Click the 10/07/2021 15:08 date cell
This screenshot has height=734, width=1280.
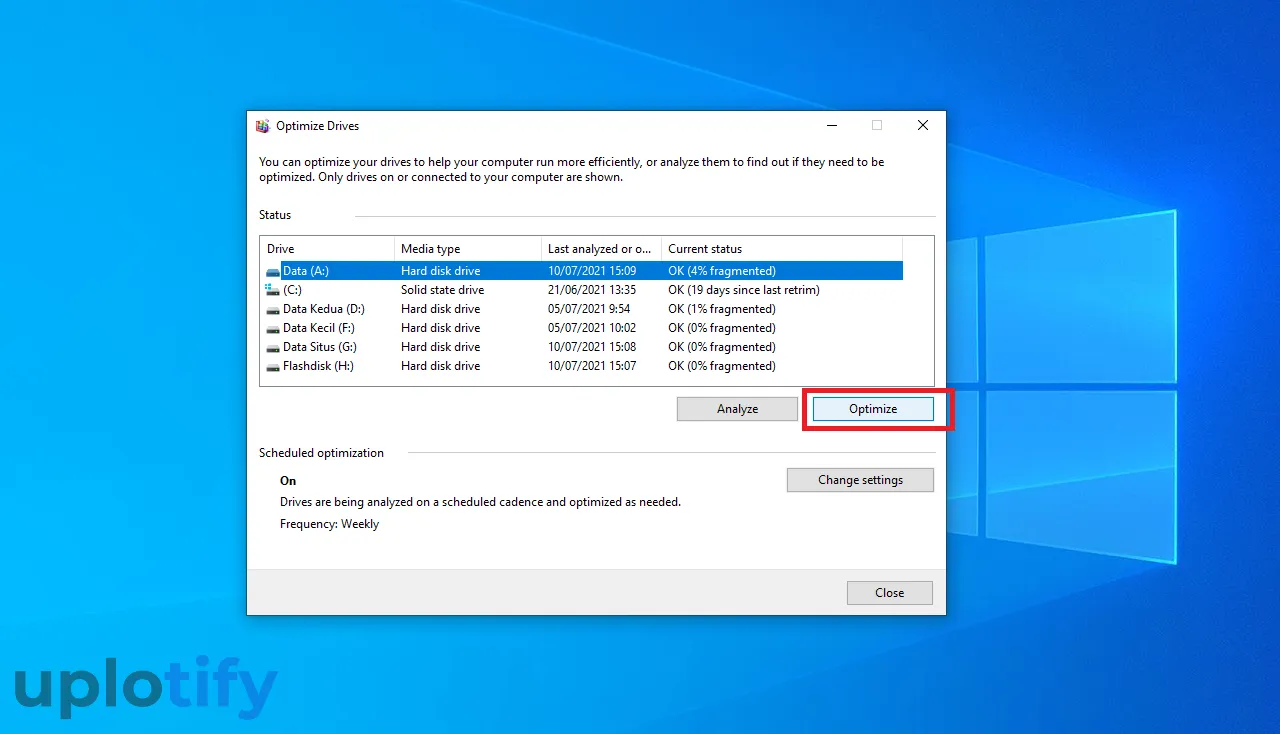pos(592,347)
